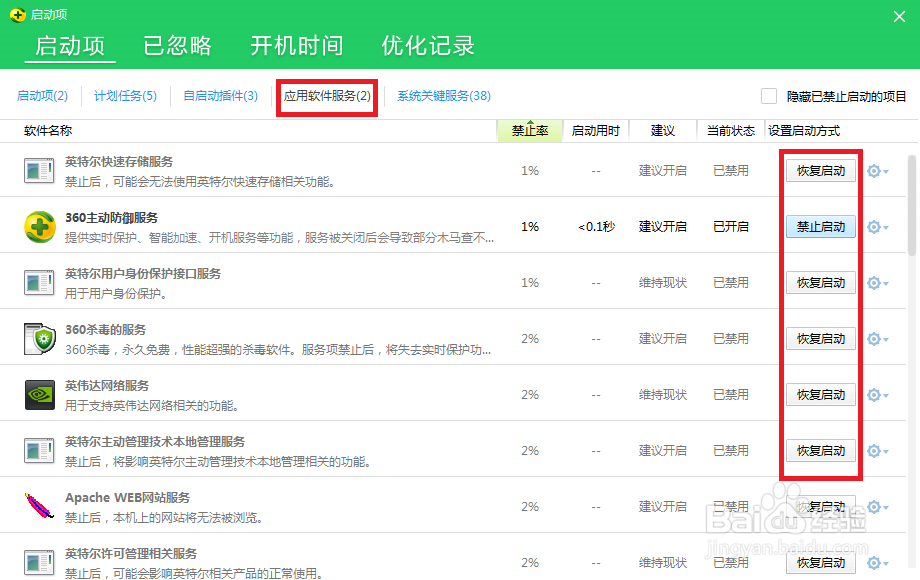Enable 隐藏已禁止启动的项目 checkbox
920x580 pixels.
pos(769,96)
